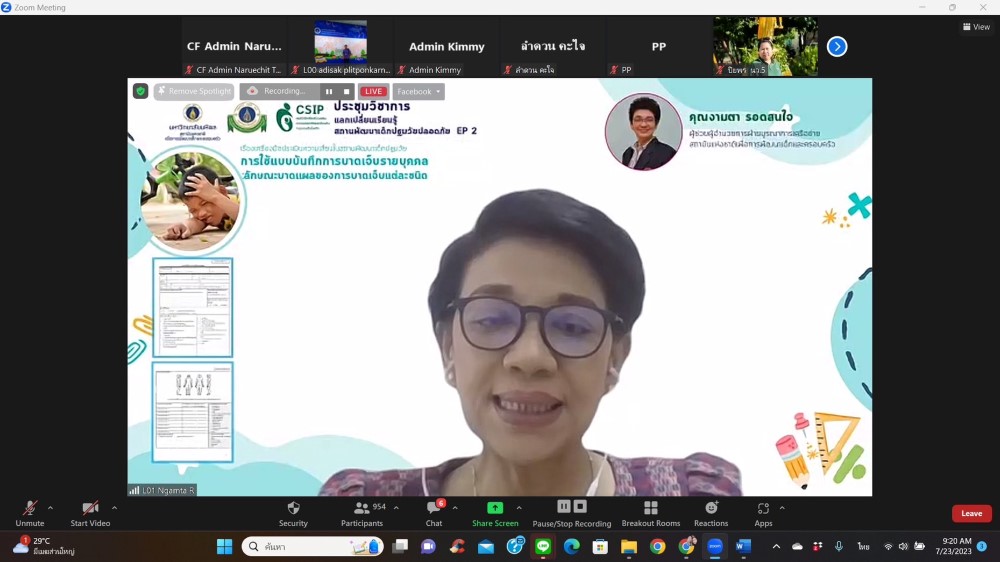Toggle Start Video camera on
The image size is (1000, 562).
tap(90, 513)
